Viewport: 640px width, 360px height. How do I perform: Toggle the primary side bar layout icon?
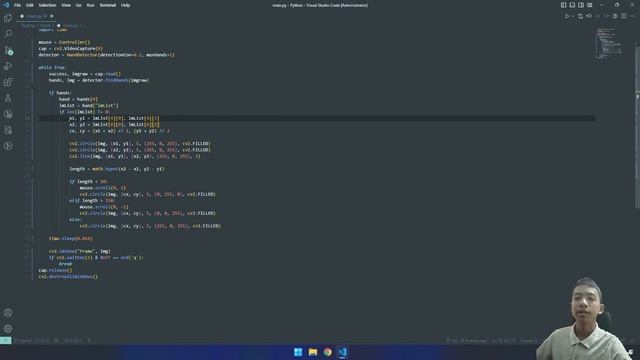point(563,5)
